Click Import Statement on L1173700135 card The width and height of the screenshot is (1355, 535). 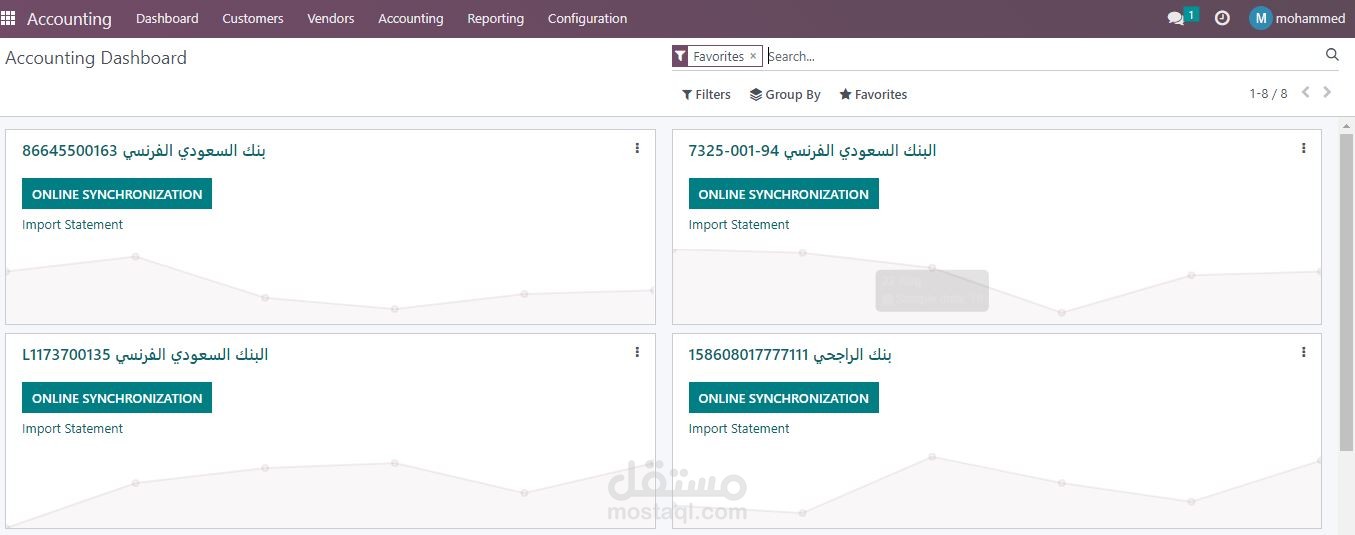[73, 429]
